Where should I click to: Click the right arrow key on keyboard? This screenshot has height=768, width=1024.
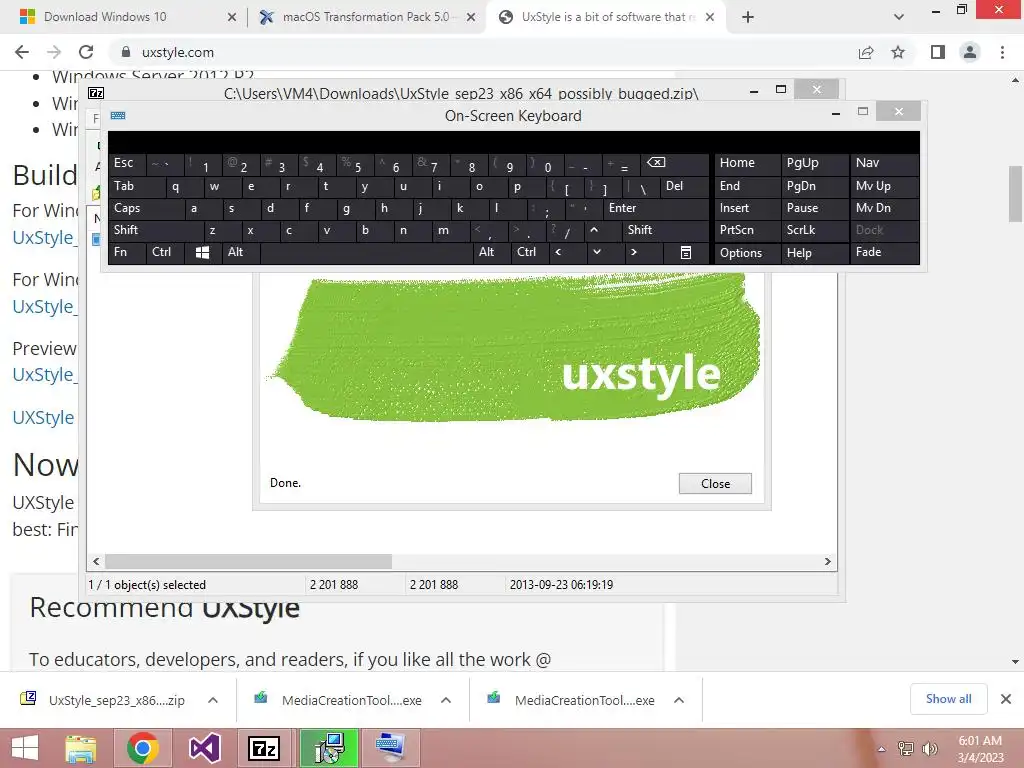click(x=633, y=252)
